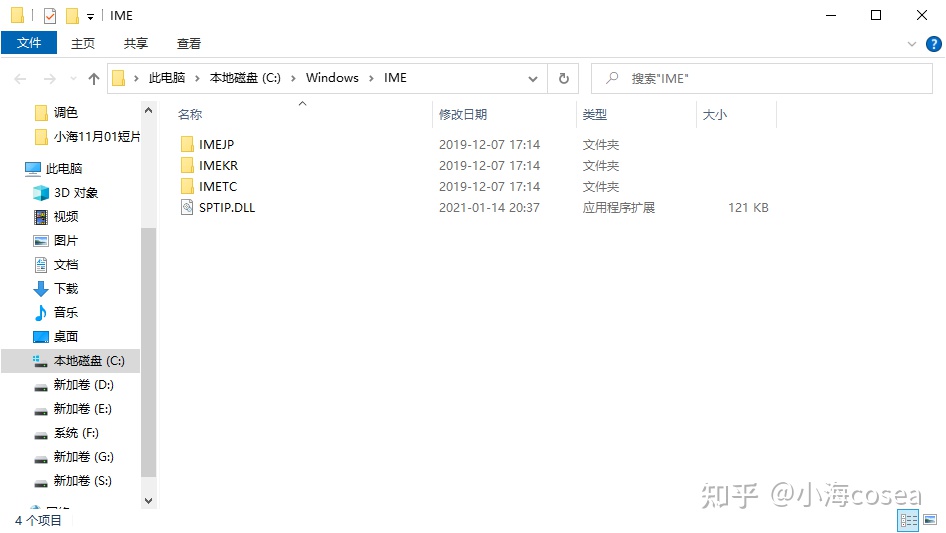Open 系统 (F:) drive

pos(76,433)
